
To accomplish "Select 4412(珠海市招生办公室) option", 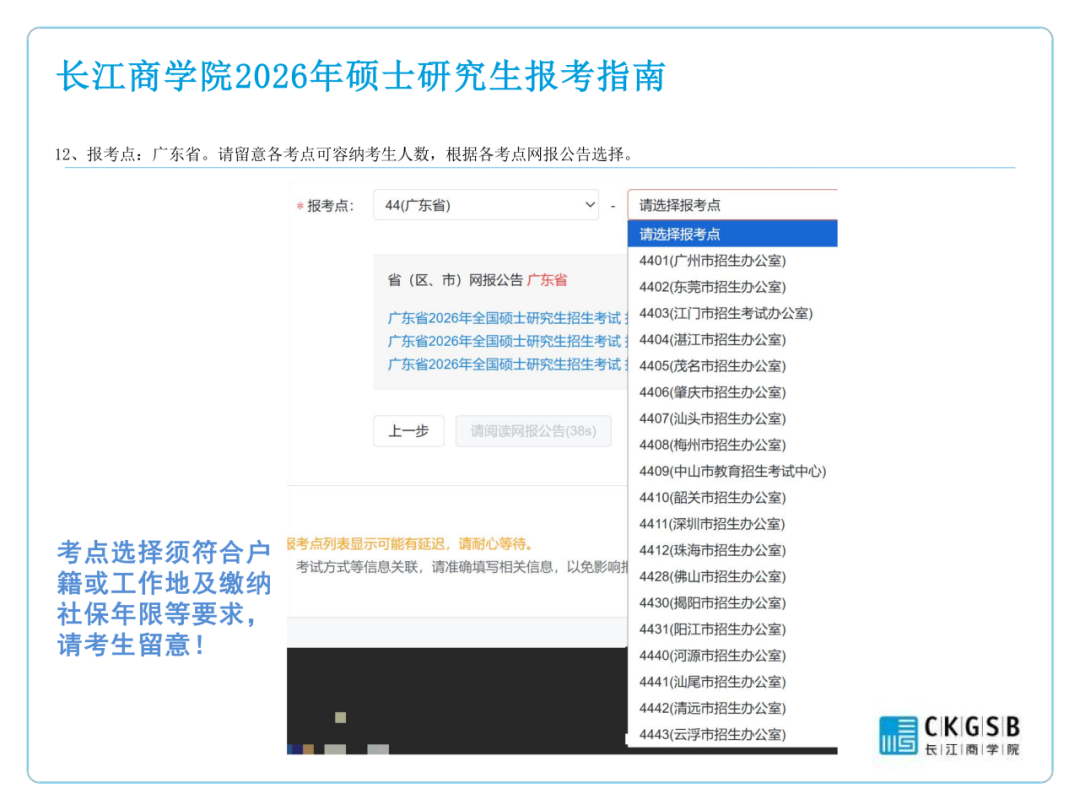I will coord(713,550).
